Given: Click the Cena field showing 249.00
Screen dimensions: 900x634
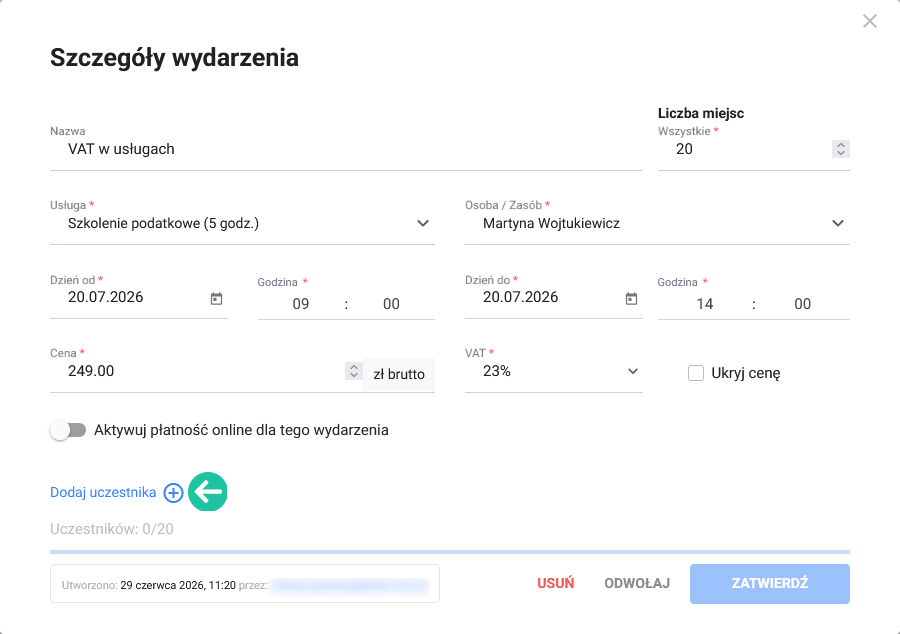Looking at the screenshot, I should [197, 371].
